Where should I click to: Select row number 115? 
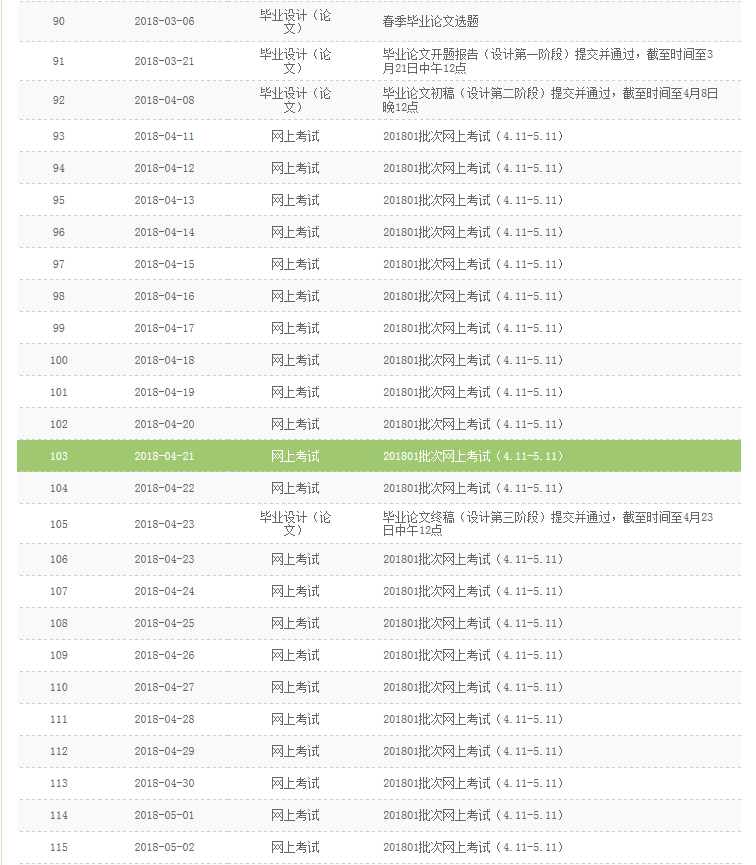(59, 847)
